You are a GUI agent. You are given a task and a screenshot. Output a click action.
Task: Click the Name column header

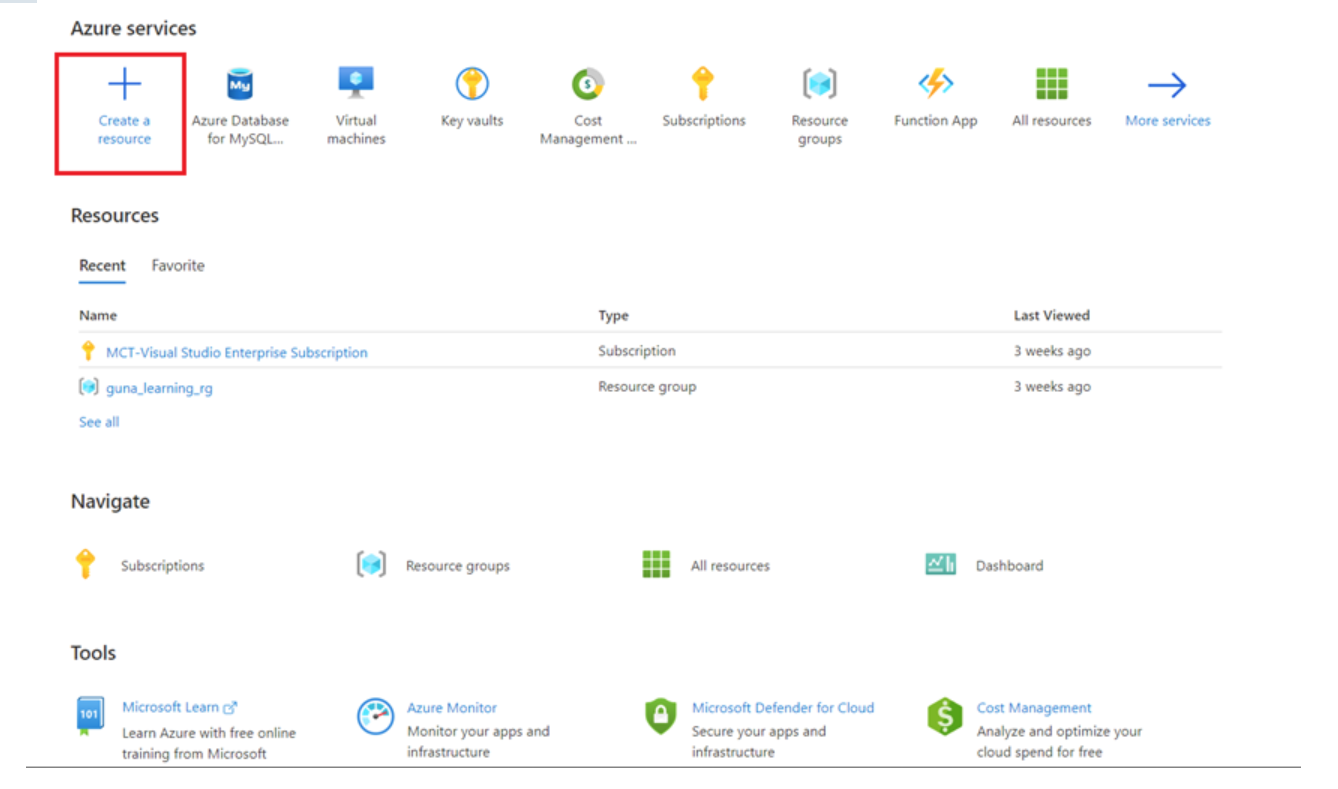98,316
